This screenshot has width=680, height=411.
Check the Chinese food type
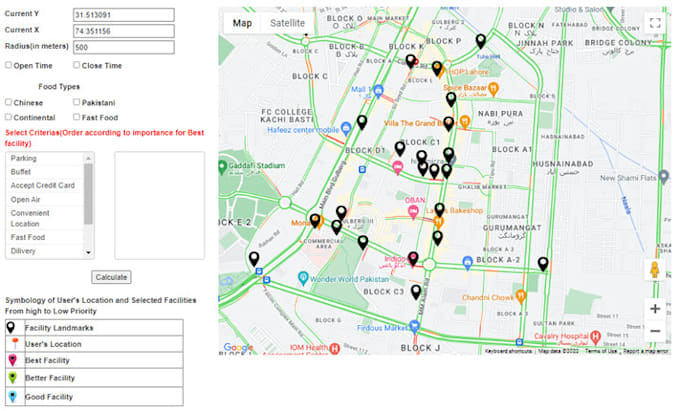(x=8, y=102)
